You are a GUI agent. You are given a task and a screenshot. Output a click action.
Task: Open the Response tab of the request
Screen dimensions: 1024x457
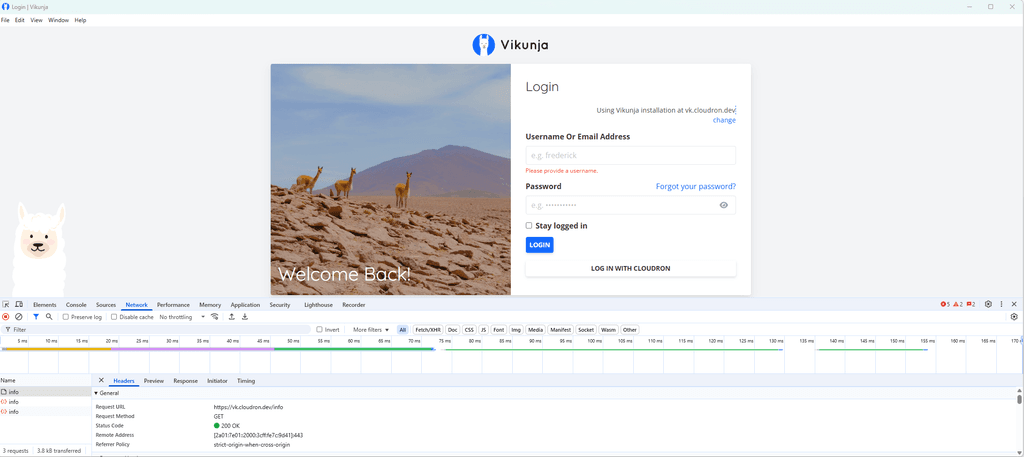[x=185, y=381]
